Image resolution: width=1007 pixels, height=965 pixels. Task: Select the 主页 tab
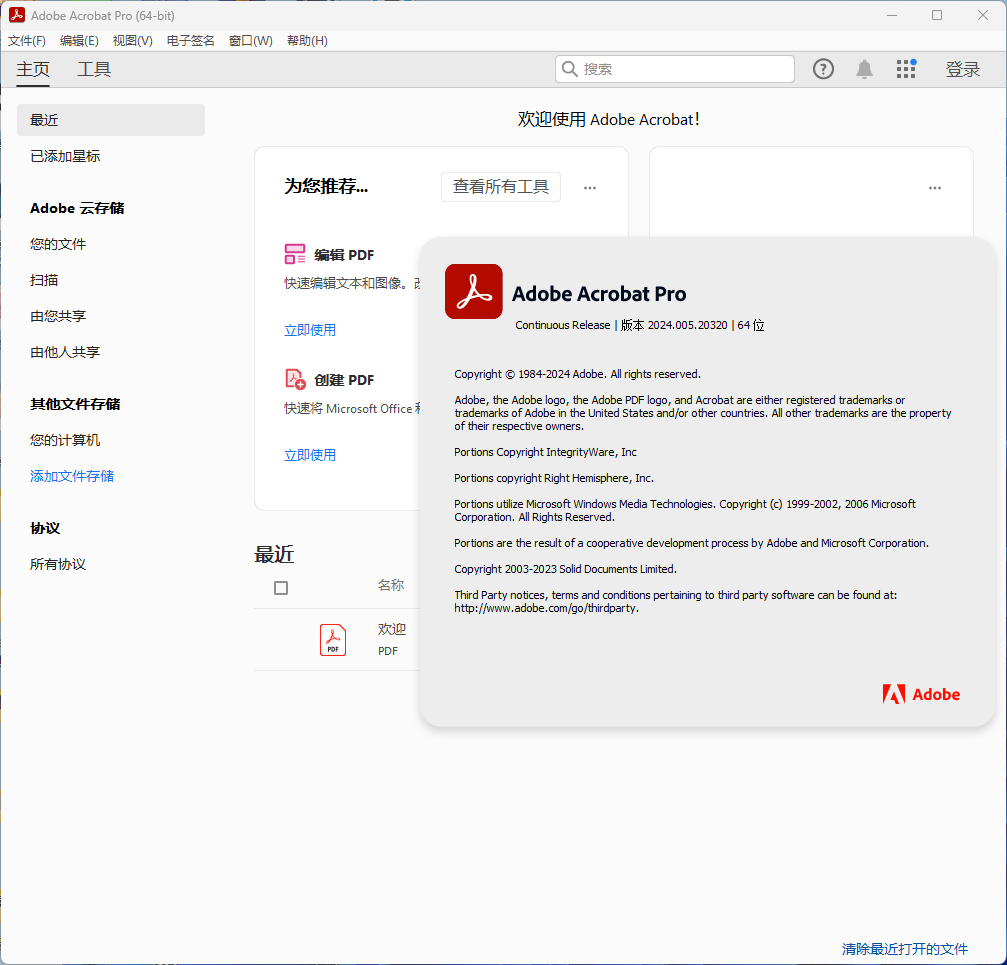pyautogui.click(x=32, y=69)
